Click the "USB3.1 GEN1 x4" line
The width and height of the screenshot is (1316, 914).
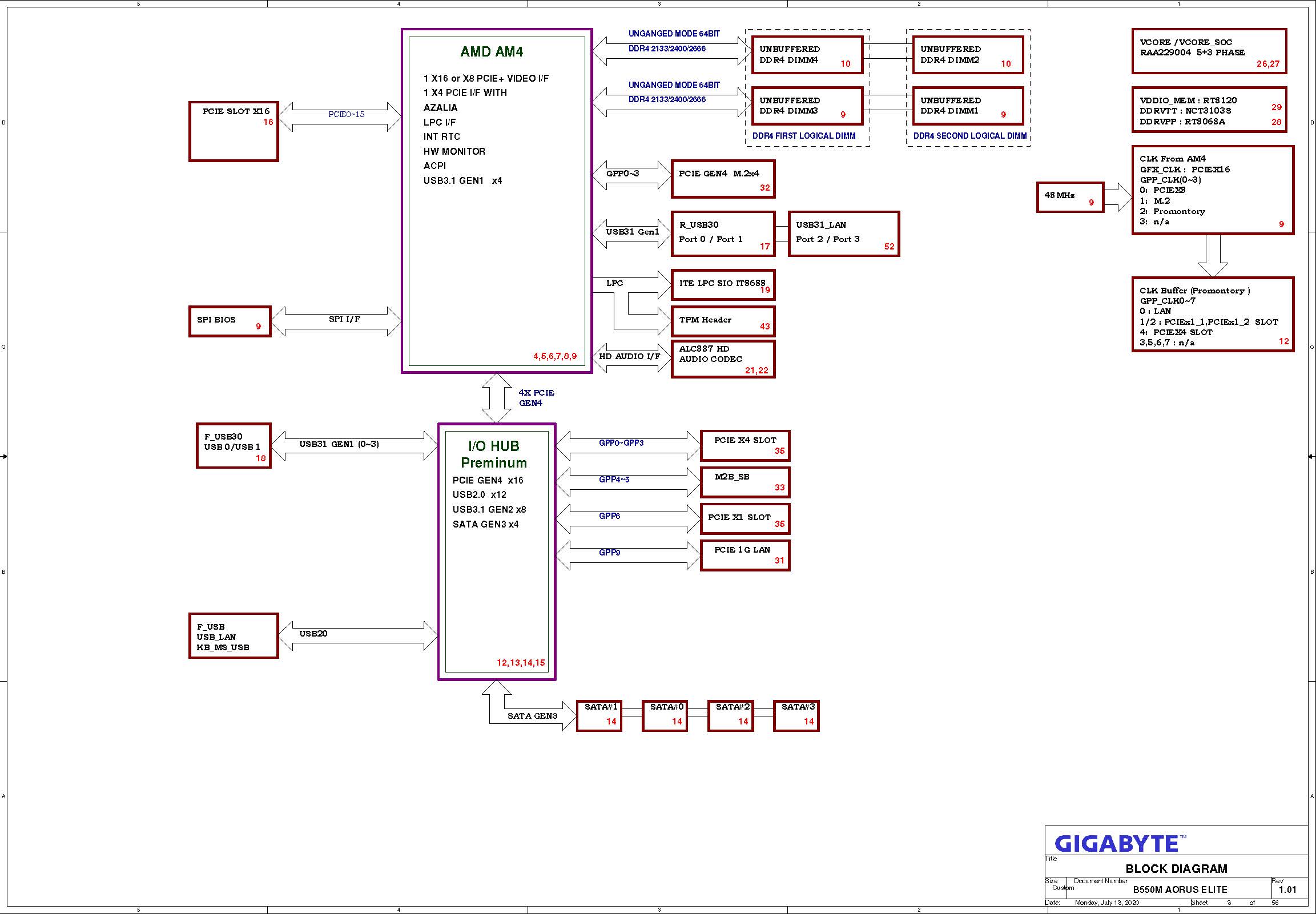click(x=462, y=181)
